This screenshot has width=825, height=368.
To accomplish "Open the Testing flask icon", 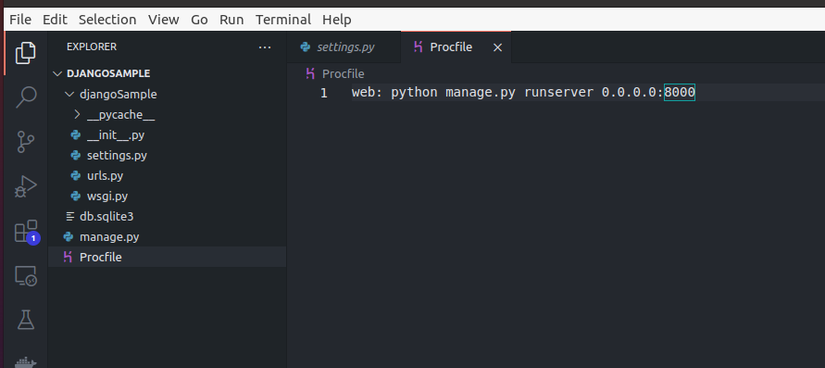I will tap(25, 320).
